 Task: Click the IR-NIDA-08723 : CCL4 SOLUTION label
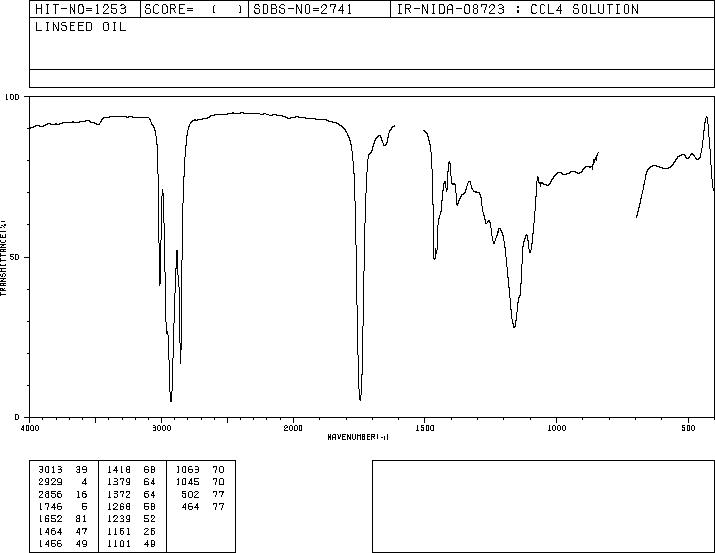click(518, 9)
